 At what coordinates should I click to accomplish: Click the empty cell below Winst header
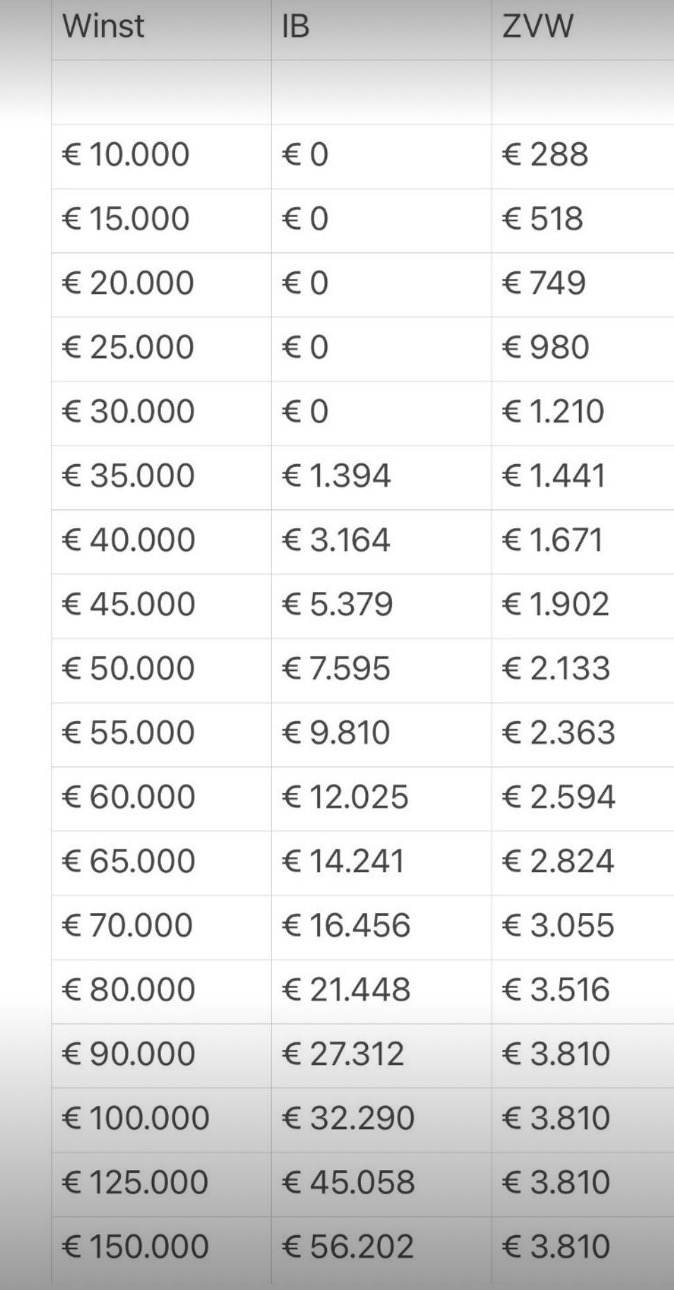click(x=161, y=92)
